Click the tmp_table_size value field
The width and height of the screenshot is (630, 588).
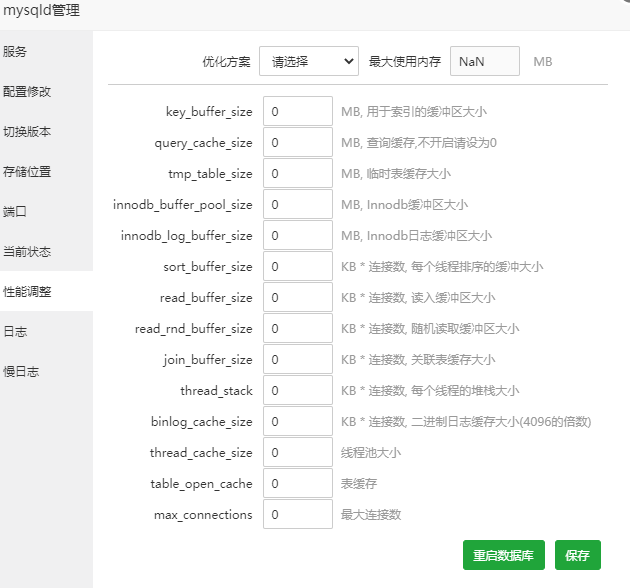pyautogui.click(x=298, y=173)
